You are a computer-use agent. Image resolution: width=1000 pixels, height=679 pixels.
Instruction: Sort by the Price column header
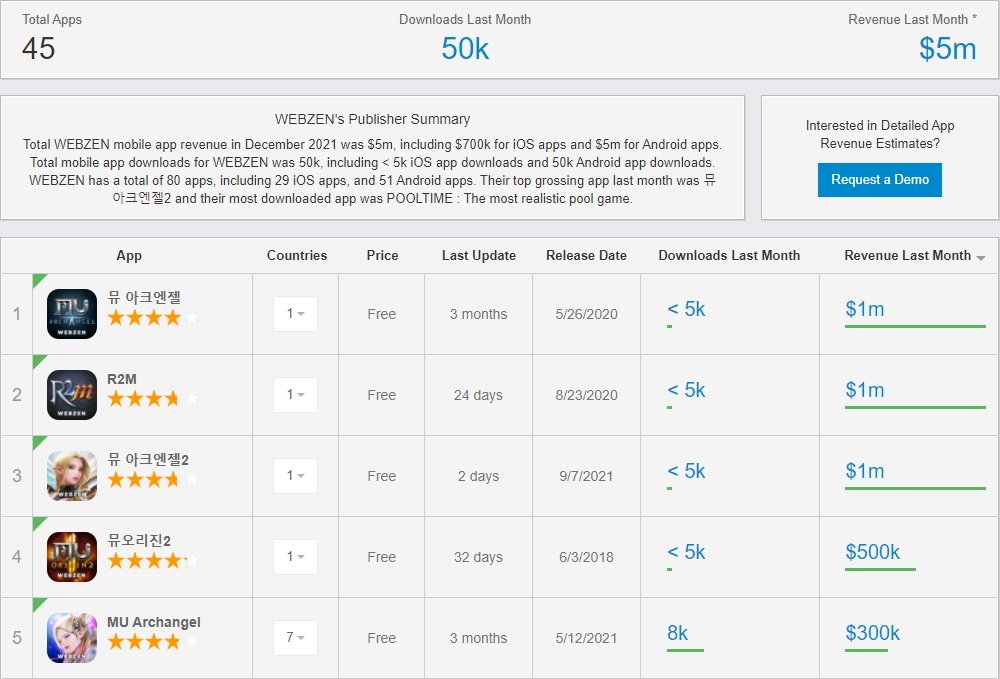[382, 256]
